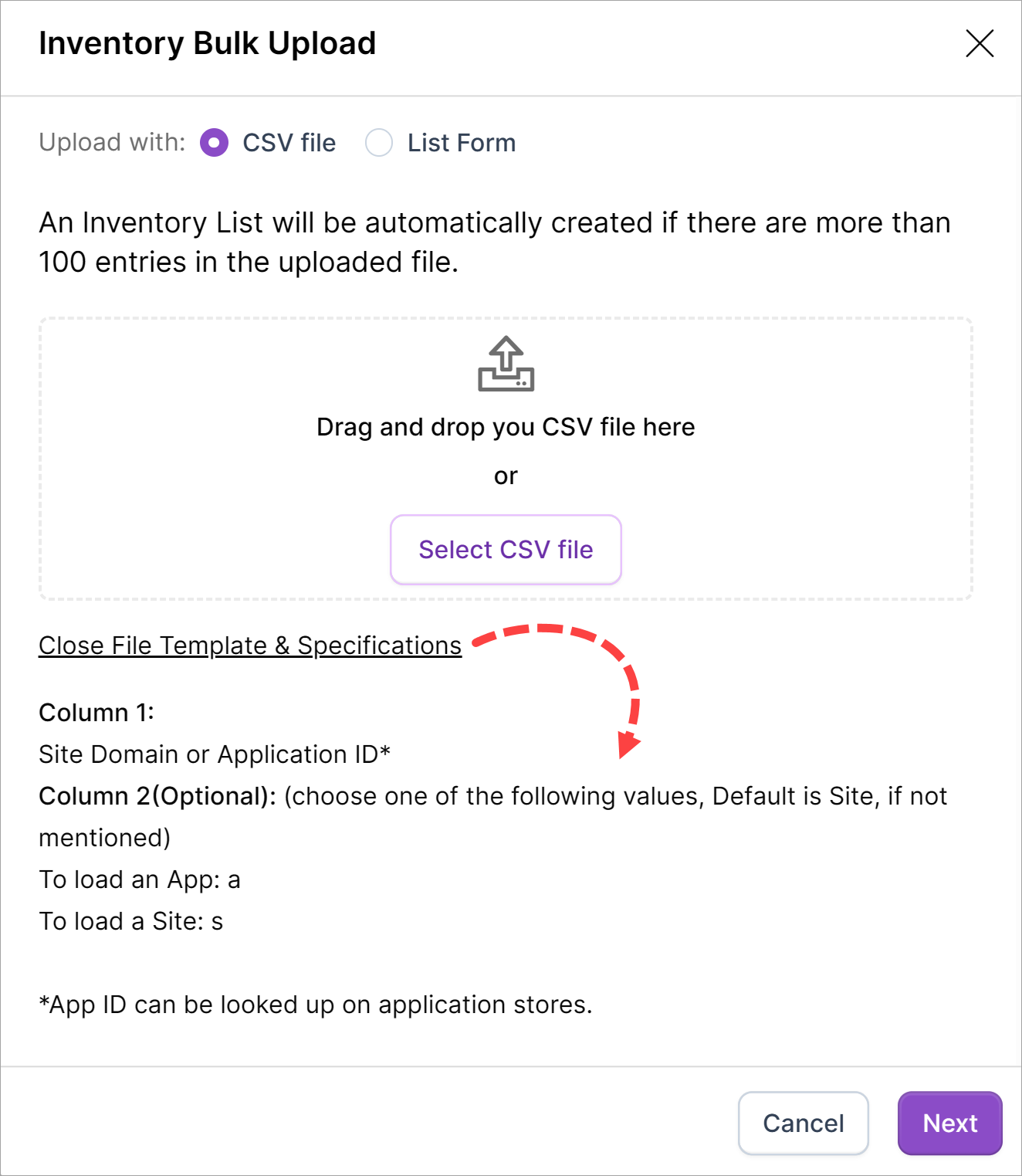
Task: Collapse the File Template & Specifications link
Action: point(250,646)
